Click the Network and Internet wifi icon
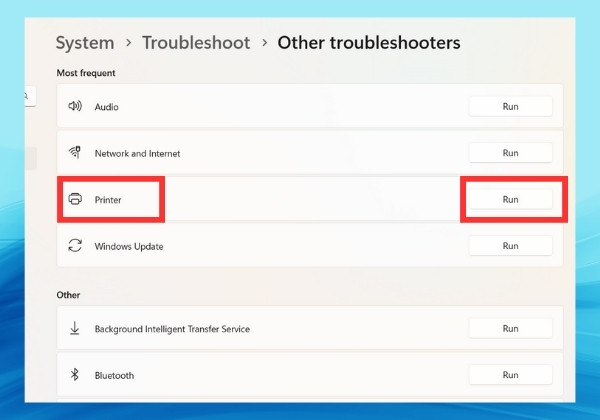 (75, 152)
